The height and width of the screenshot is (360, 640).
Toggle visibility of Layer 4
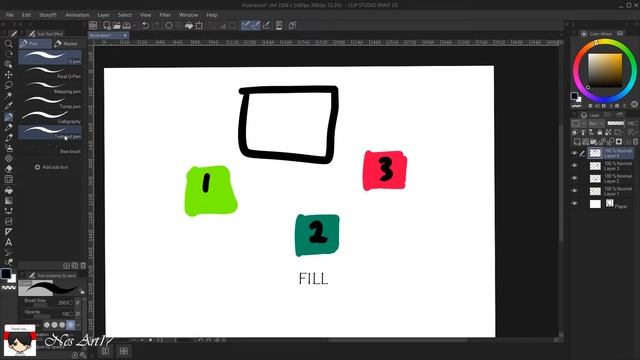[x=575, y=153]
